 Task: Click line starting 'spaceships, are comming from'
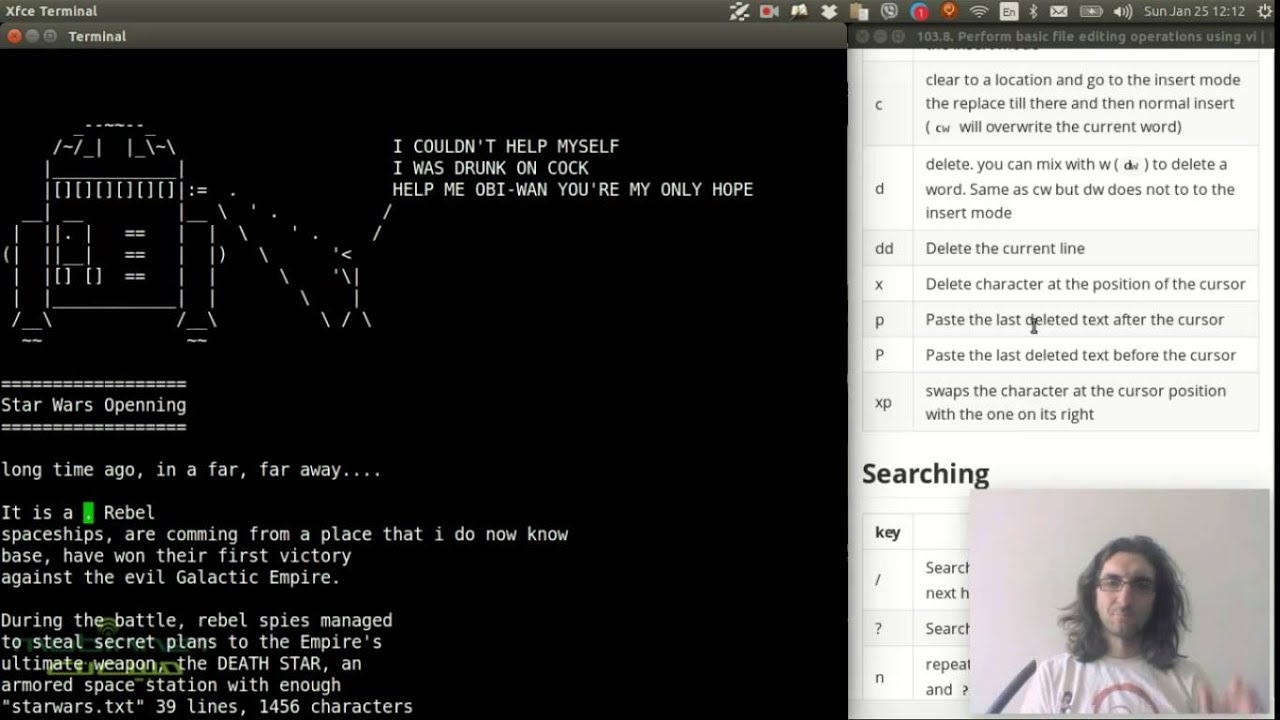pyautogui.click(x=284, y=534)
